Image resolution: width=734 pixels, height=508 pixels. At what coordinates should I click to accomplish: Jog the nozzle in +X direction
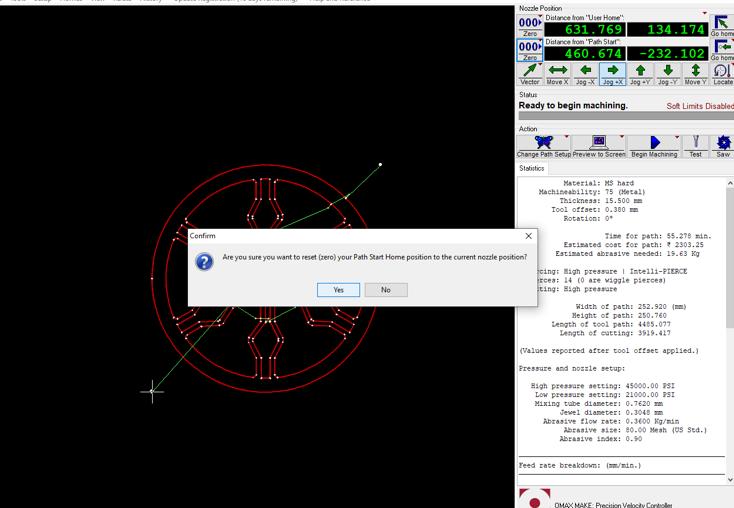coord(613,74)
